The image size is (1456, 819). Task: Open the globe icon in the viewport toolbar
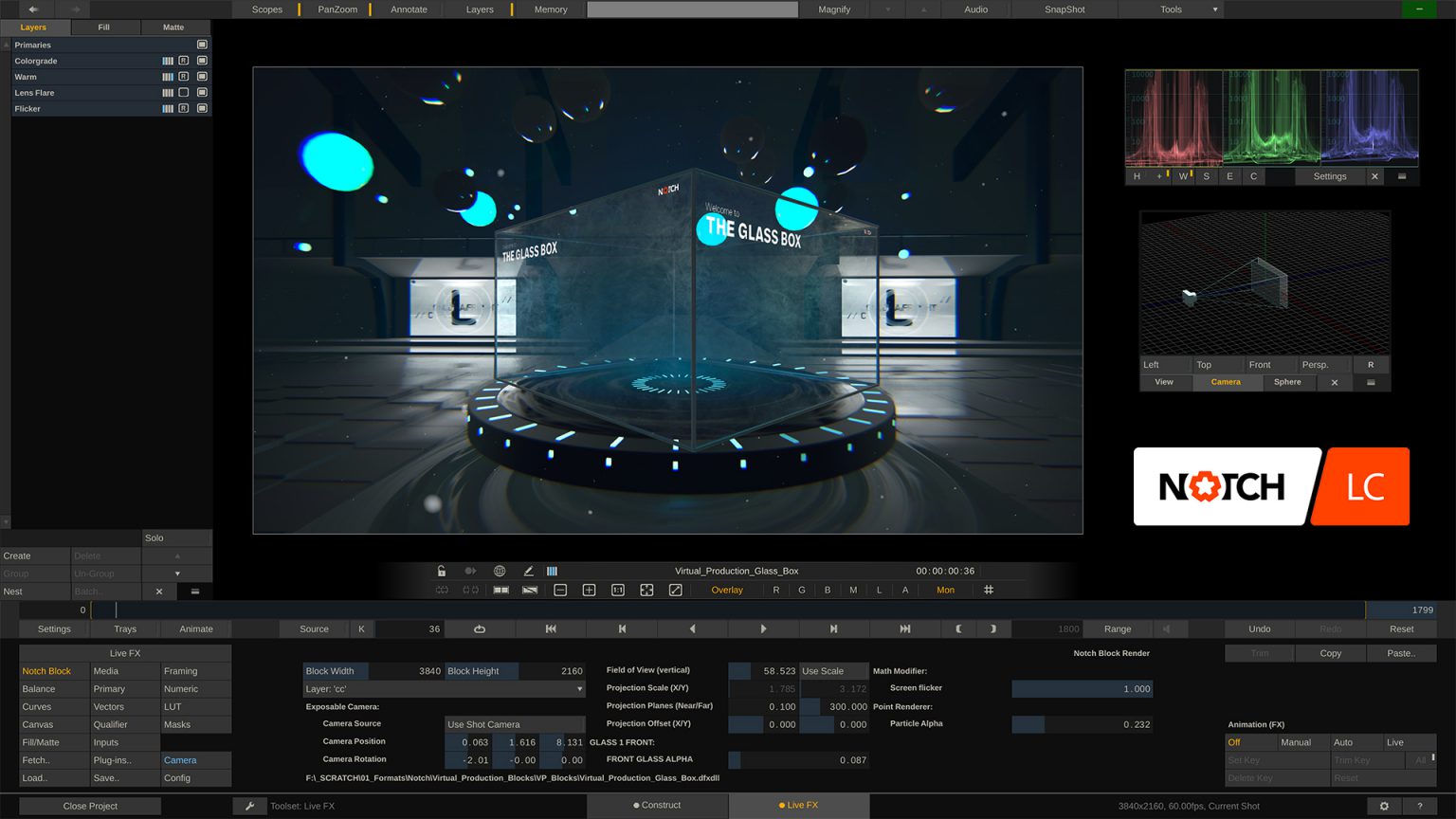tap(500, 571)
